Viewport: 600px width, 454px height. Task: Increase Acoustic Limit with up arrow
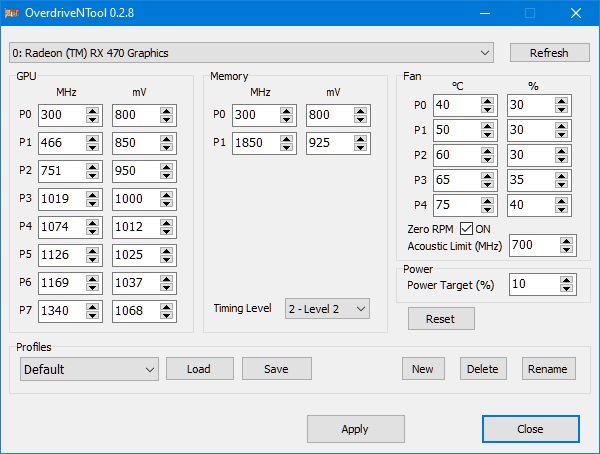[x=566, y=241]
